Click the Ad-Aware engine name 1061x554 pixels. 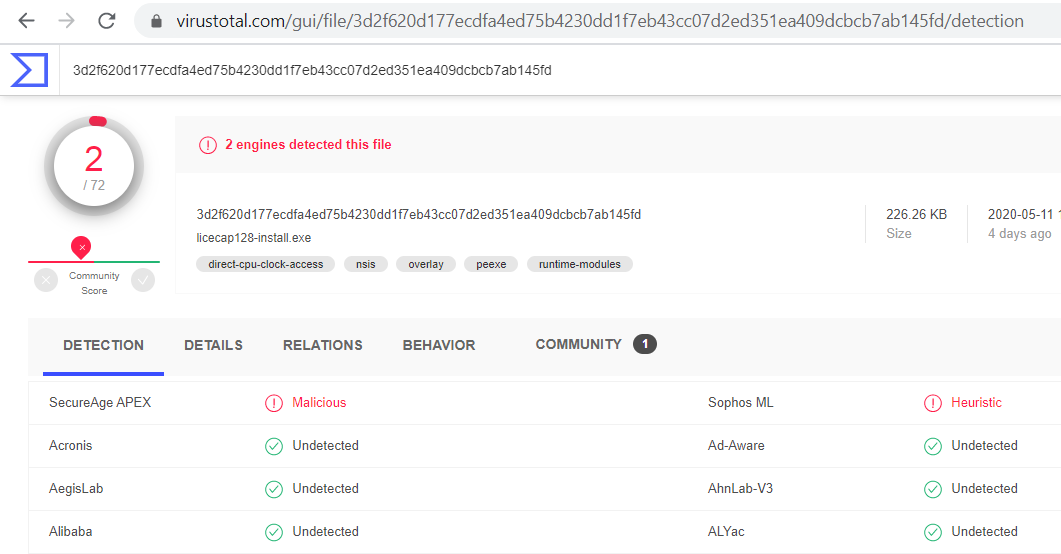[736, 446]
